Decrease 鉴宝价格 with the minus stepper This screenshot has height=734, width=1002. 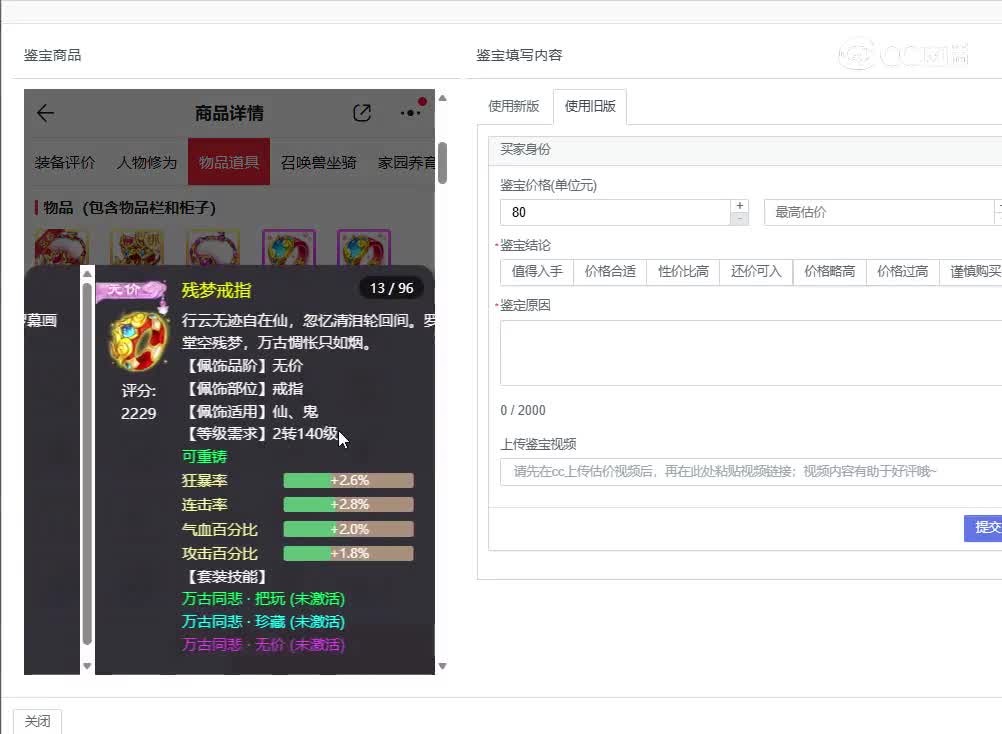coord(739,218)
